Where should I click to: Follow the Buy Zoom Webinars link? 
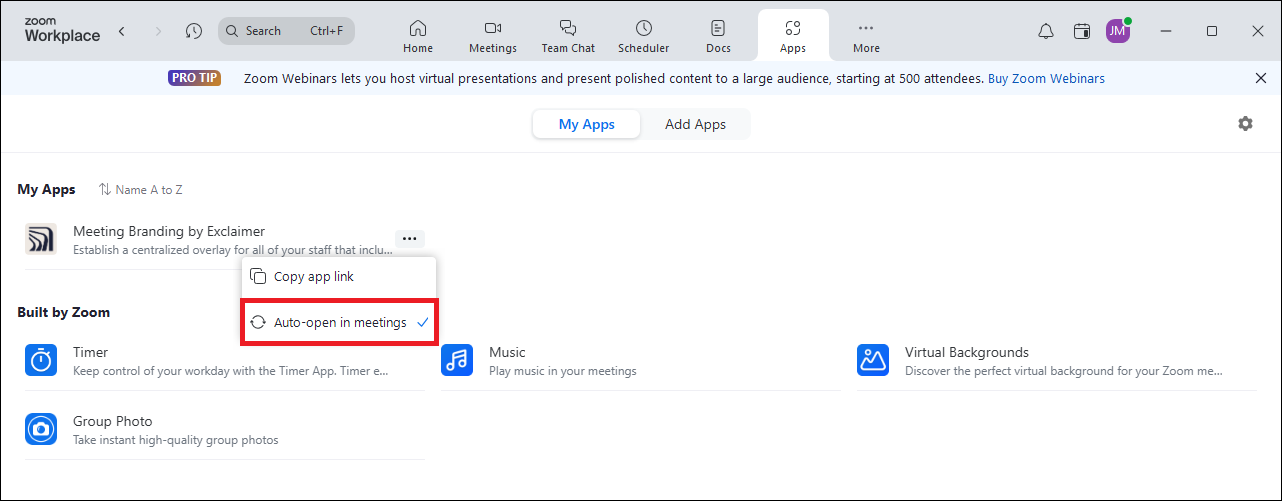point(1046,78)
